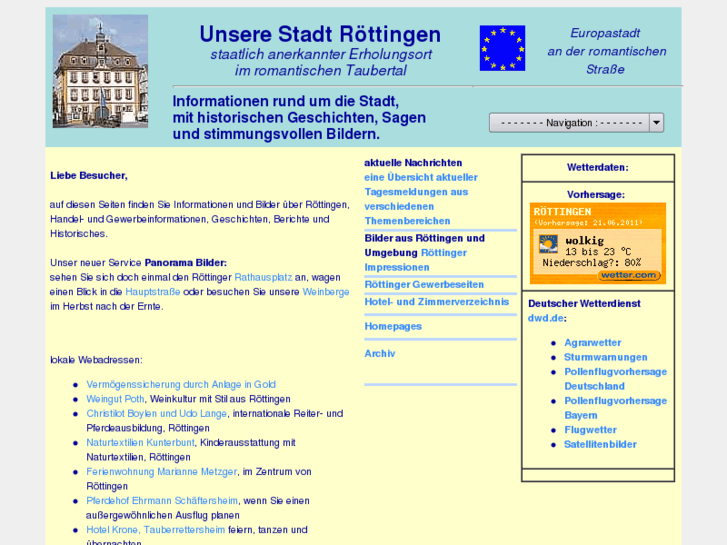
Task: Open the Archiv link
Action: 380,353
